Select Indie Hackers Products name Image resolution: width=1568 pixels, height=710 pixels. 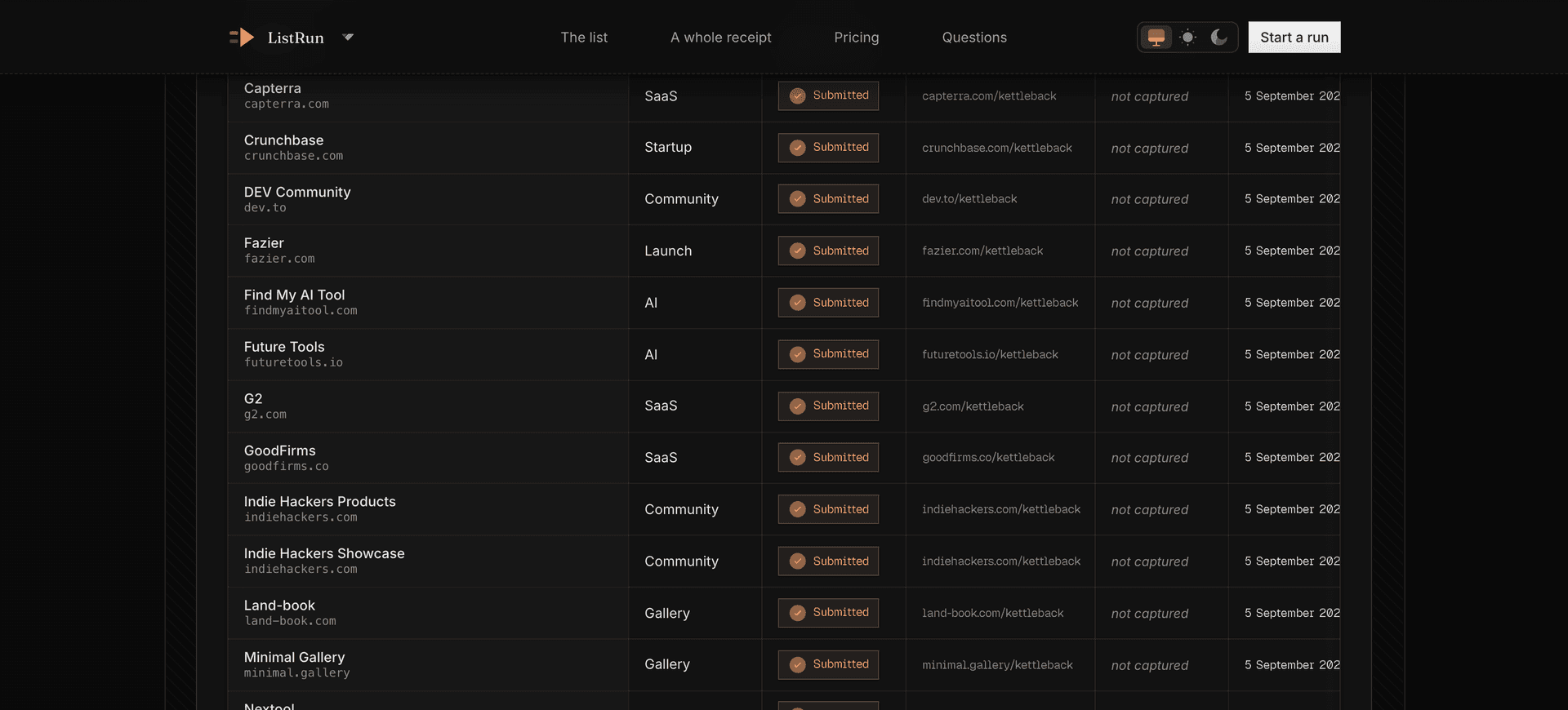(x=319, y=502)
